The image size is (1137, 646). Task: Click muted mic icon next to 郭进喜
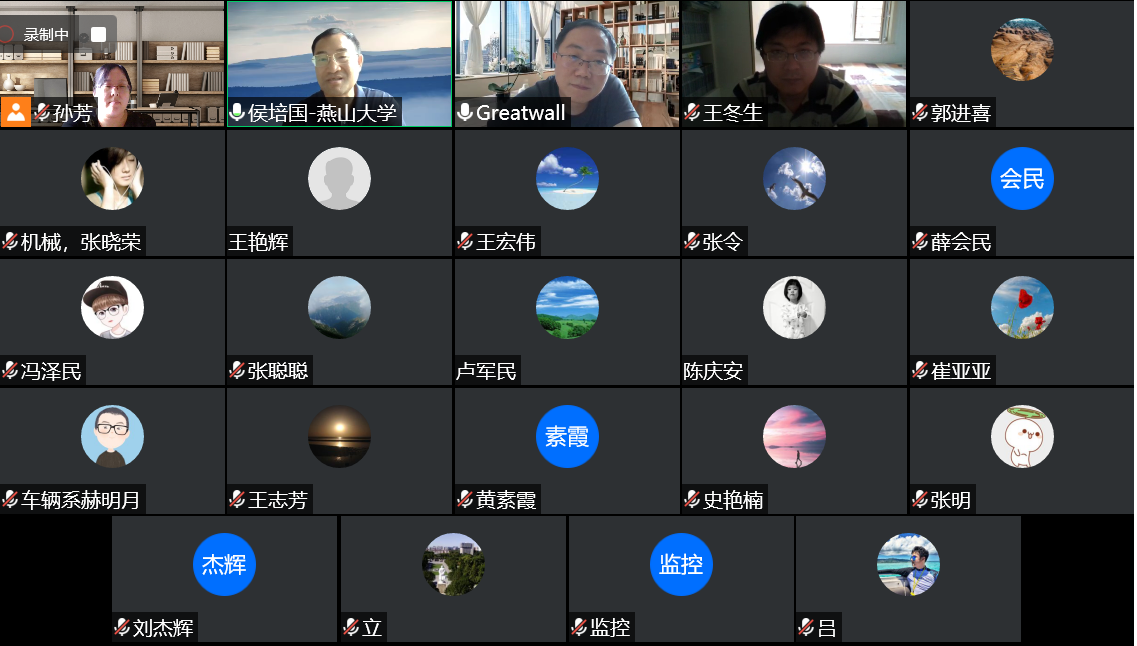[920, 112]
